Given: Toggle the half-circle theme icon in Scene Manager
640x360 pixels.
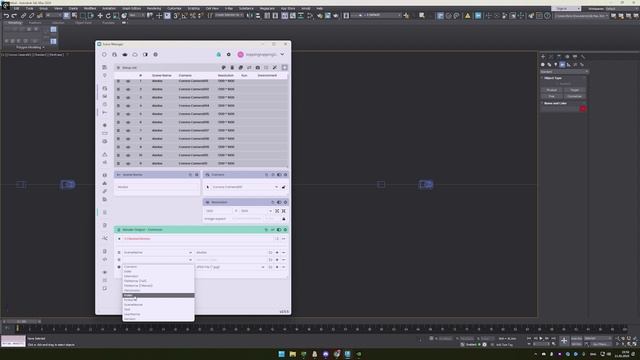Looking at the screenshot, I should click(145, 54).
